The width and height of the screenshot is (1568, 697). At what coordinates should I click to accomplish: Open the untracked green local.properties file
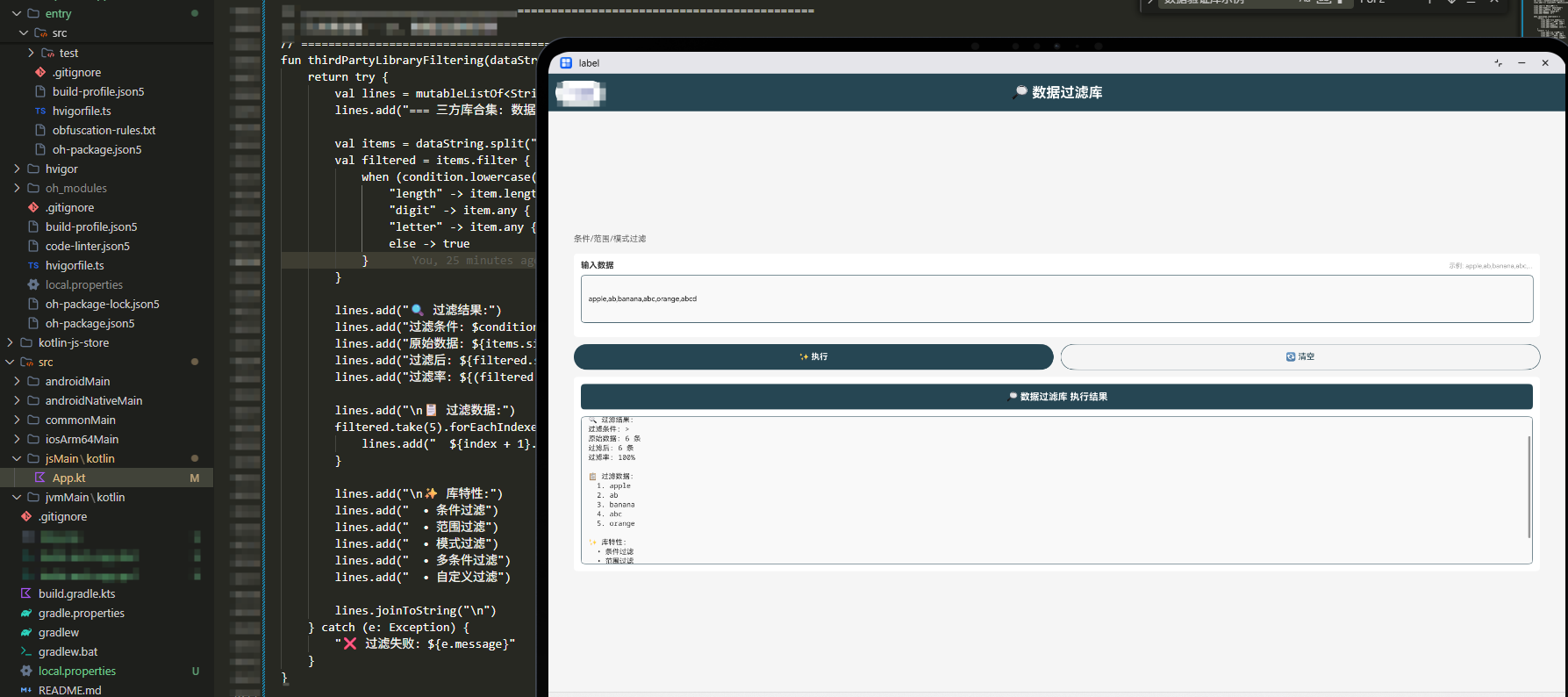point(77,671)
